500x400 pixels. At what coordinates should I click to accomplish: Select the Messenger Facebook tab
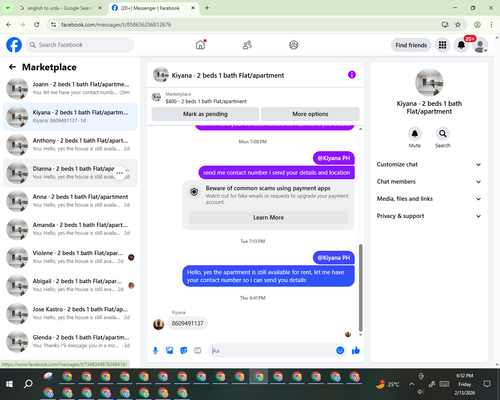pos(153,8)
